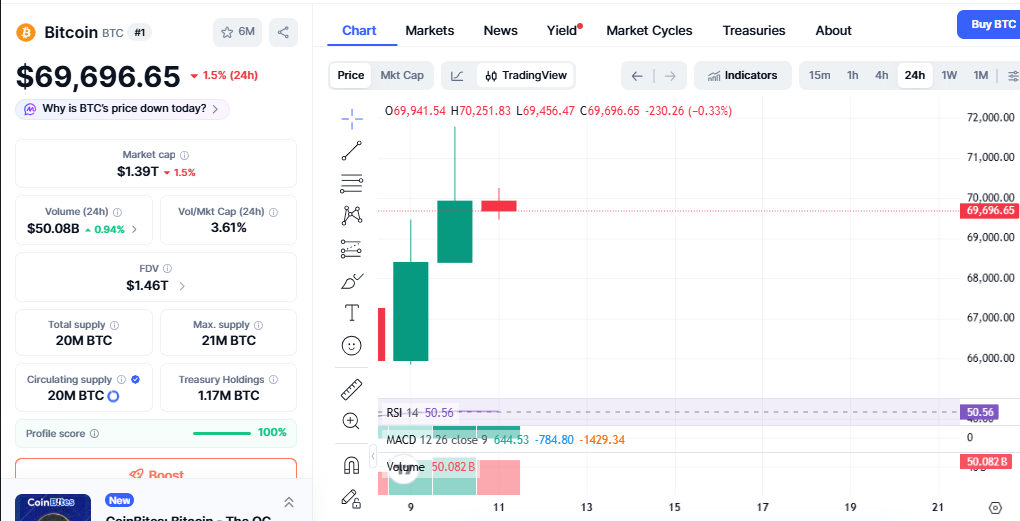The width and height of the screenshot is (1020, 521).
Task: Select the 1h time interval
Action: (852, 75)
